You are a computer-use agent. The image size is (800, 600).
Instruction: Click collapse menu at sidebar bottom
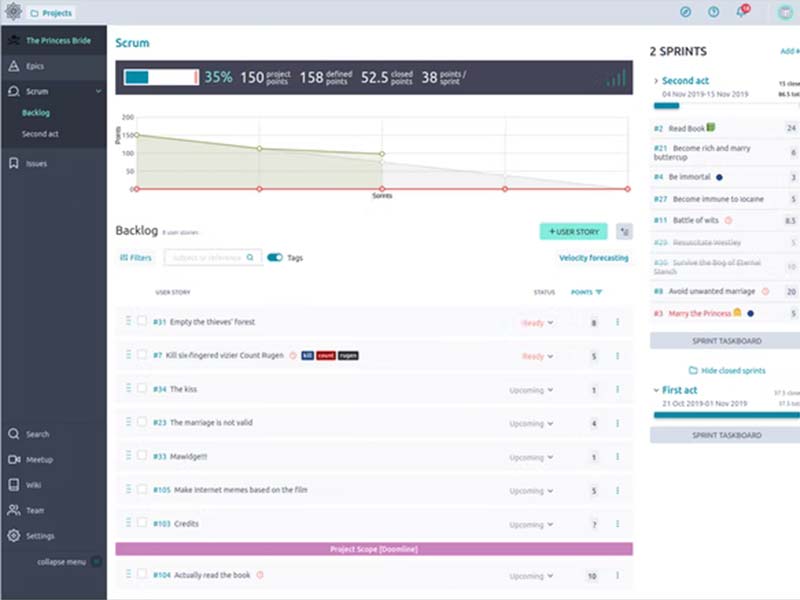click(x=68, y=562)
